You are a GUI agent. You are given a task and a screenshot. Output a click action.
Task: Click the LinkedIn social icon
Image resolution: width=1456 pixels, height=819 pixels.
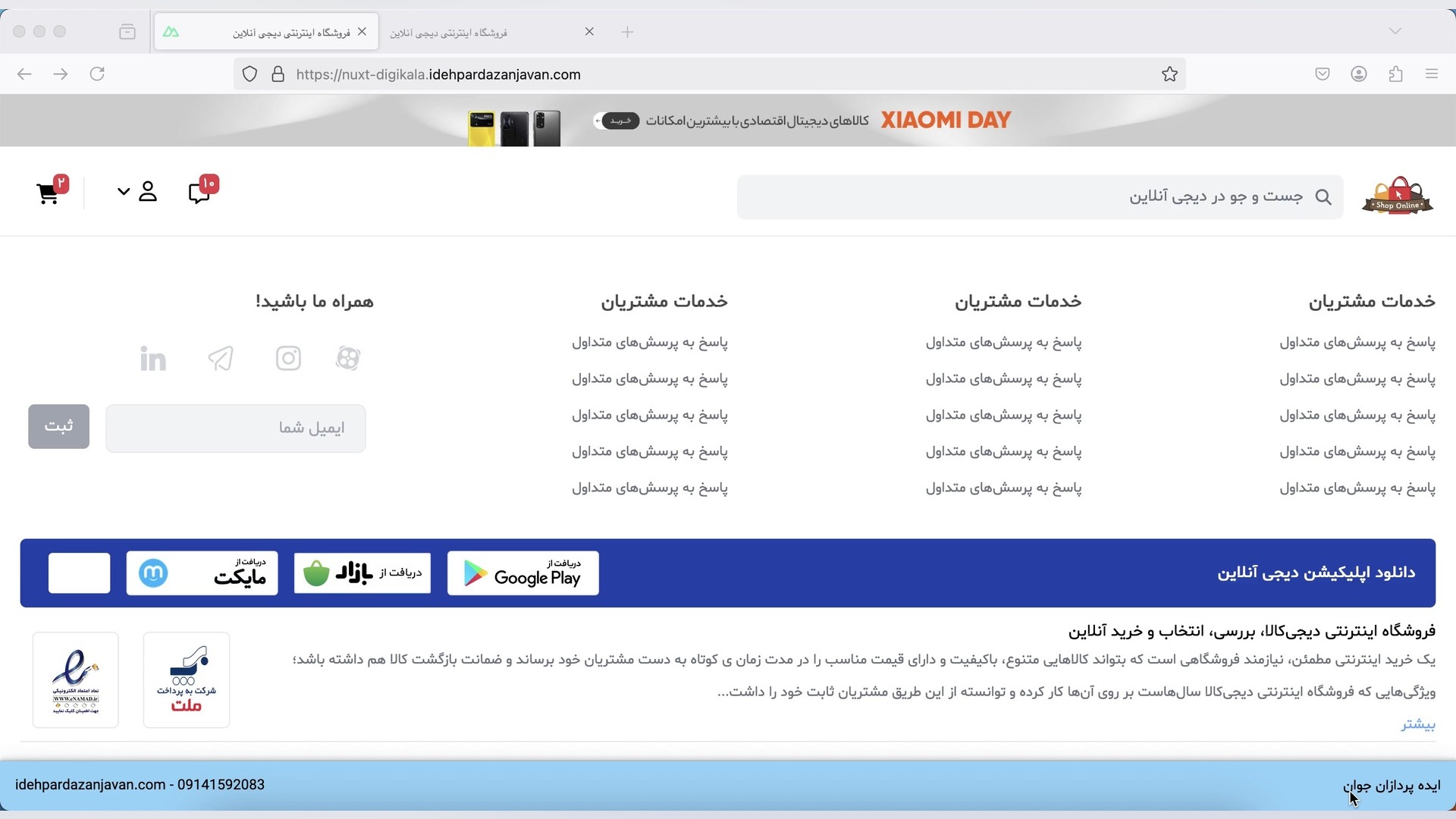point(153,359)
